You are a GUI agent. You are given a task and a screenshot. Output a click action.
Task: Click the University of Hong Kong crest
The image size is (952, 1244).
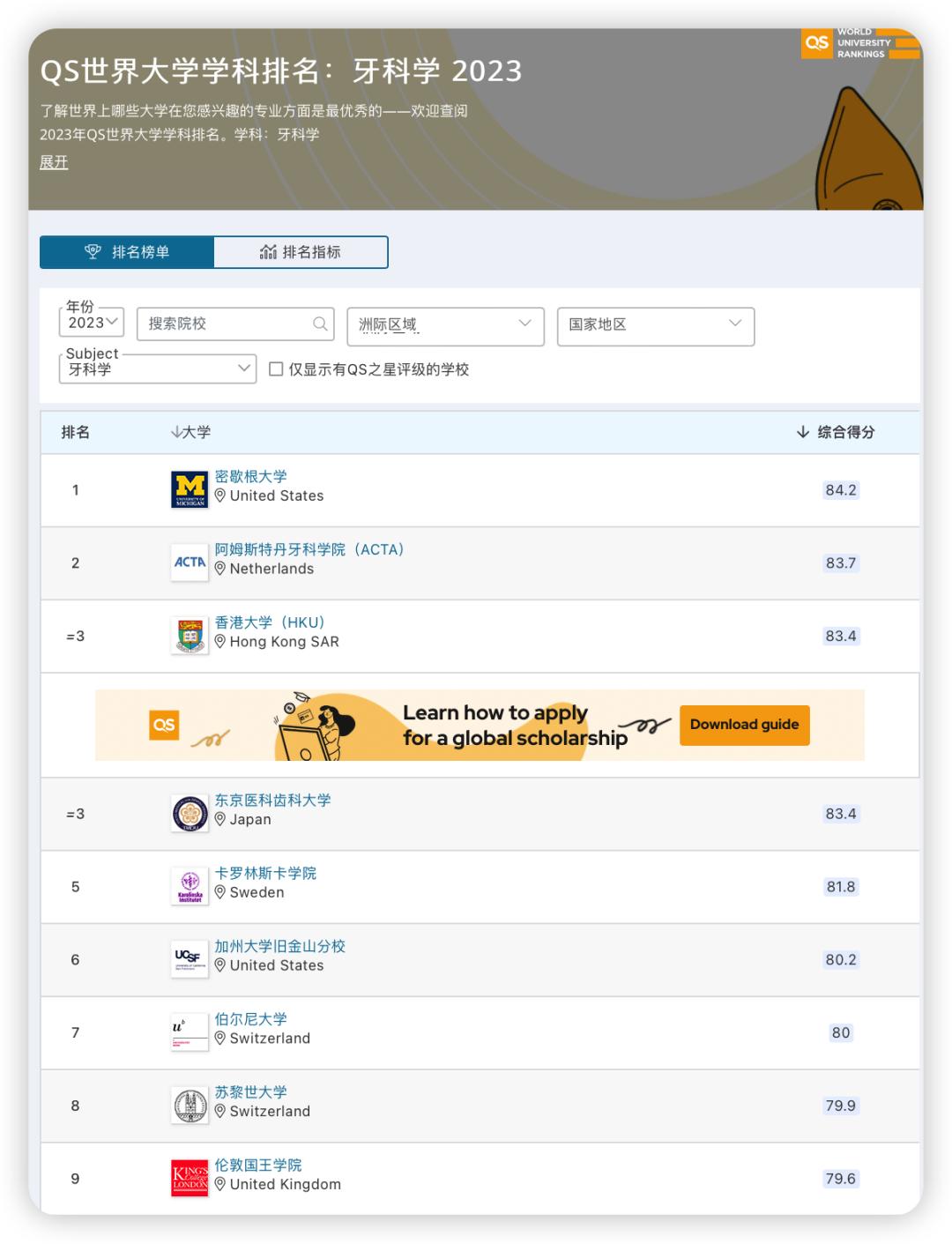[189, 636]
